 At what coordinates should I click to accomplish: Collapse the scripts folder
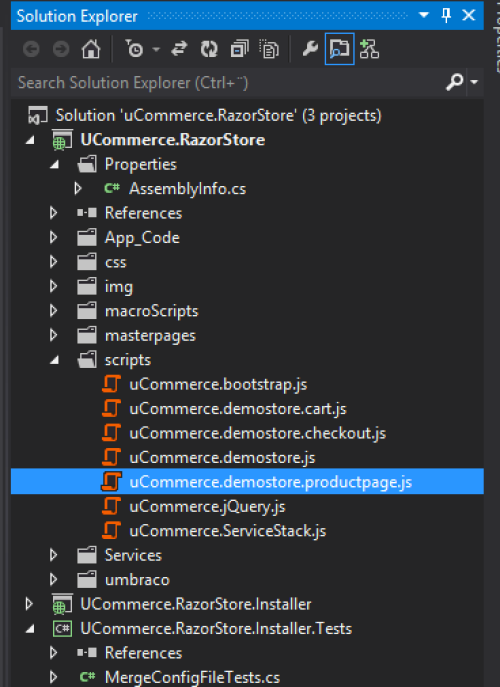pos(54,360)
